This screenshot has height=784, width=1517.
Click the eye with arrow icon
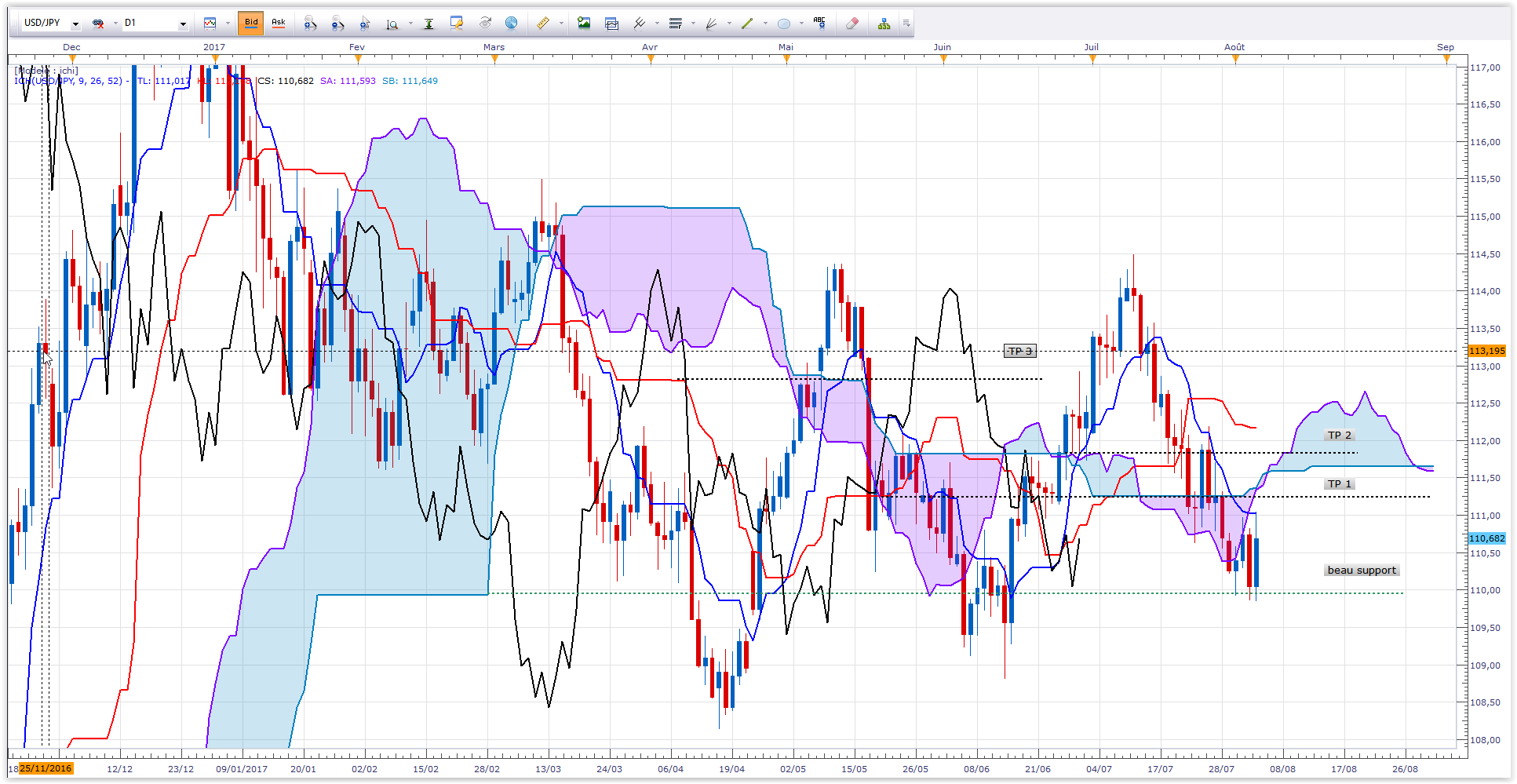pos(485,24)
